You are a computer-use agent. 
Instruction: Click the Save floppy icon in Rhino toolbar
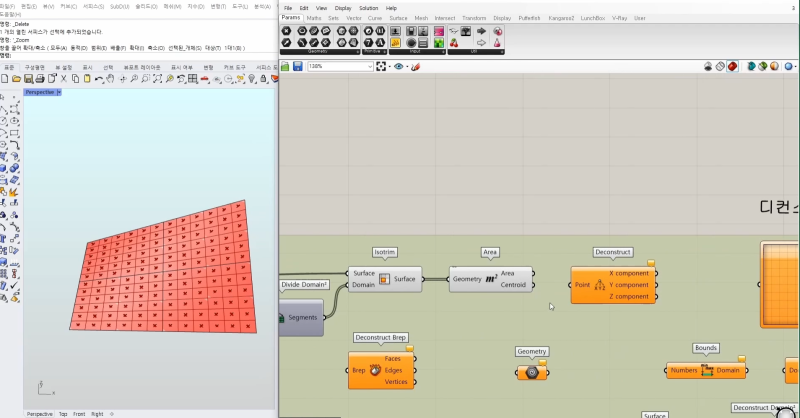pos(29,79)
